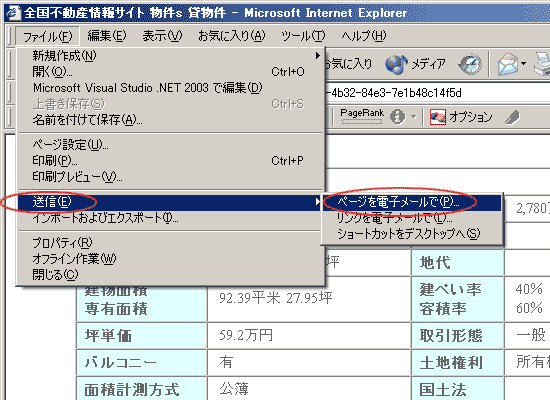Click the PageRank info icon
The width and height of the screenshot is (550, 400).
[398, 116]
